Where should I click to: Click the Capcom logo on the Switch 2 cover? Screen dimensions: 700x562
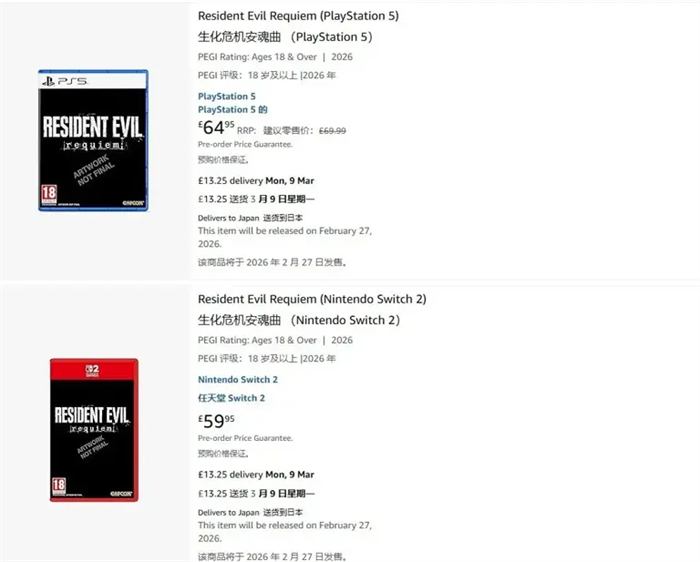[x=126, y=494]
